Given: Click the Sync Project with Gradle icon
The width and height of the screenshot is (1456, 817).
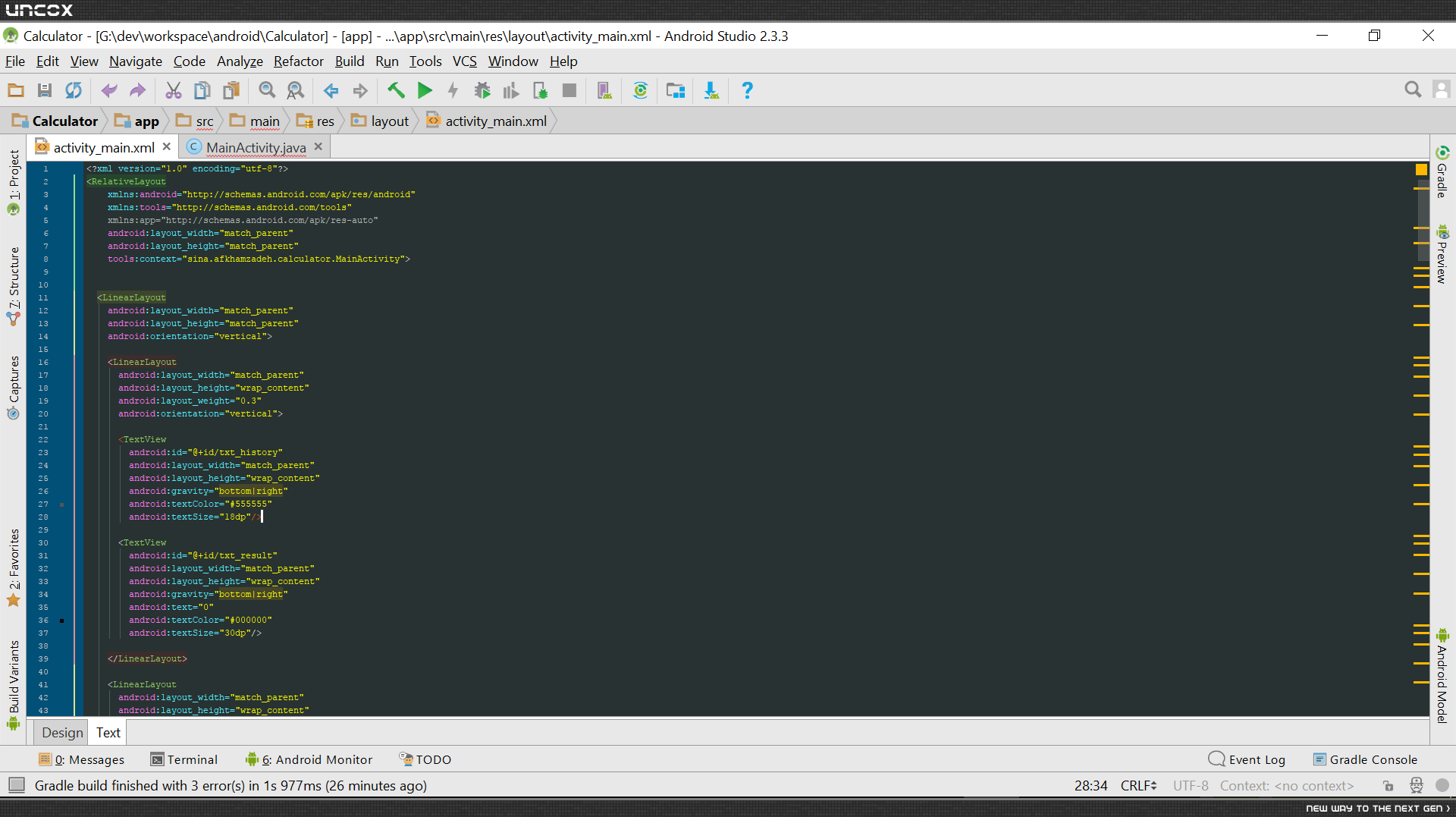Looking at the screenshot, I should click(x=641, y=91).
